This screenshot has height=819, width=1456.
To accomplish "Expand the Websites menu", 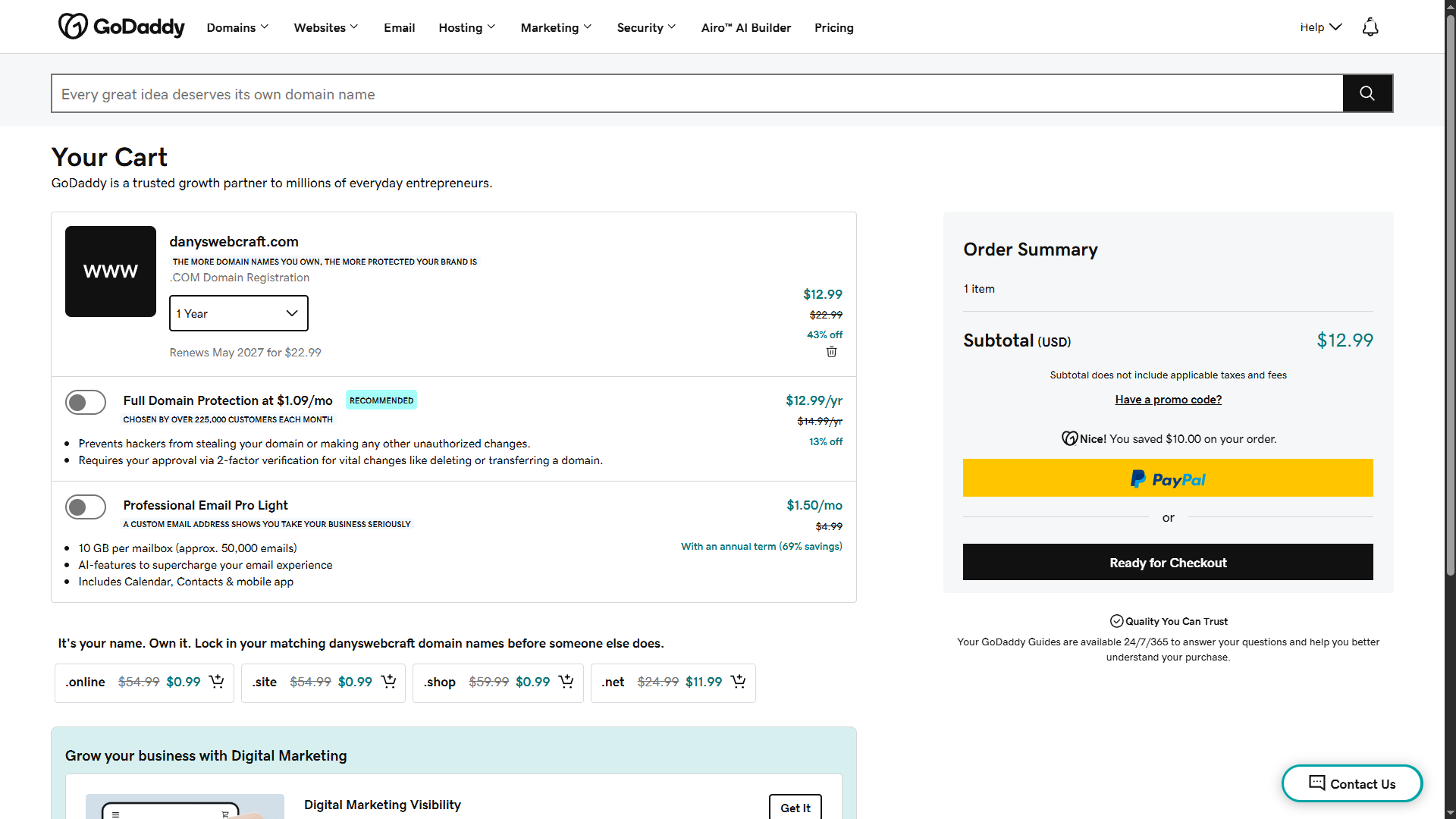I will 326,27.
